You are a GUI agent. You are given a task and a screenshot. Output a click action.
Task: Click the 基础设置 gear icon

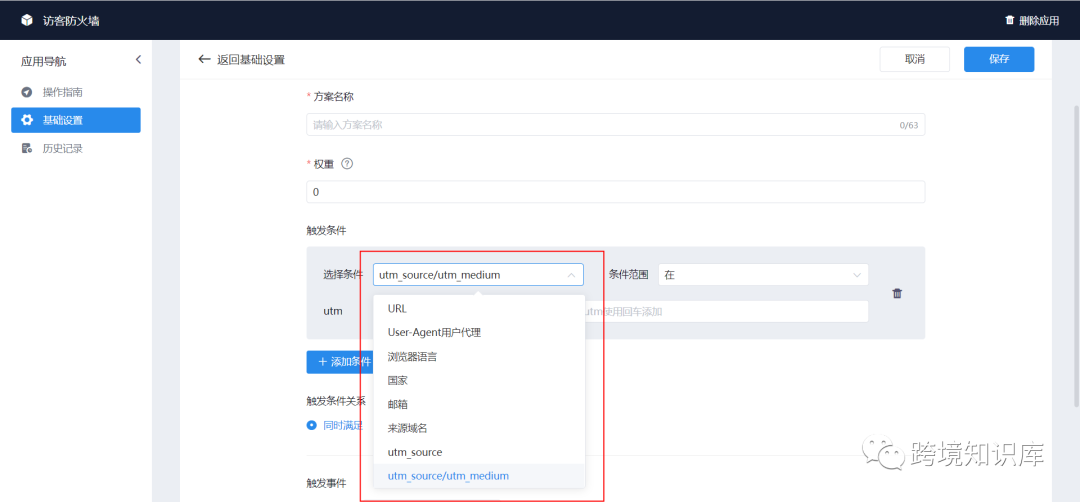[x=27, y=120]
